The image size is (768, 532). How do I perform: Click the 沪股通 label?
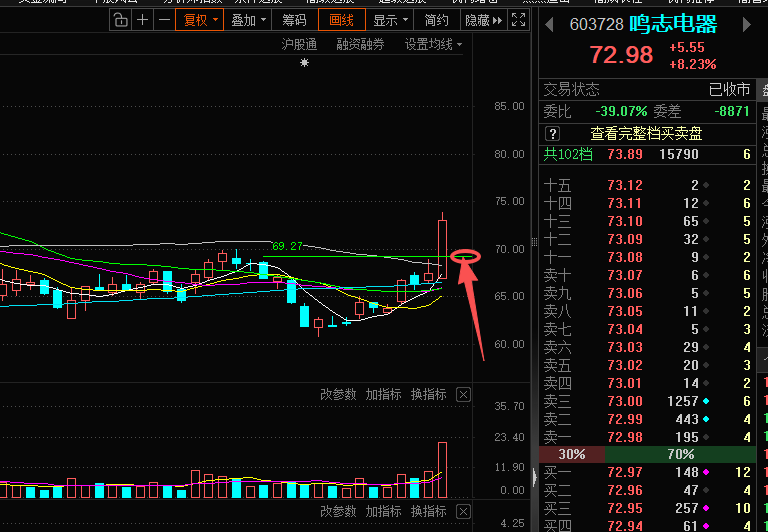point(299,45)
